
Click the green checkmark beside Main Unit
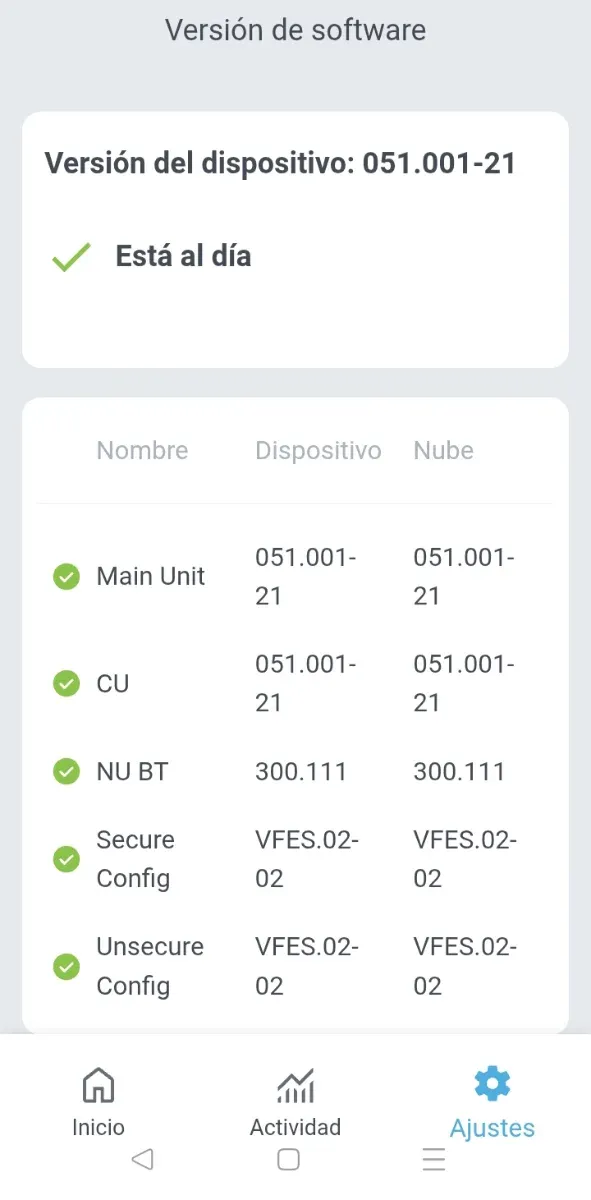[x=66, y=576]
